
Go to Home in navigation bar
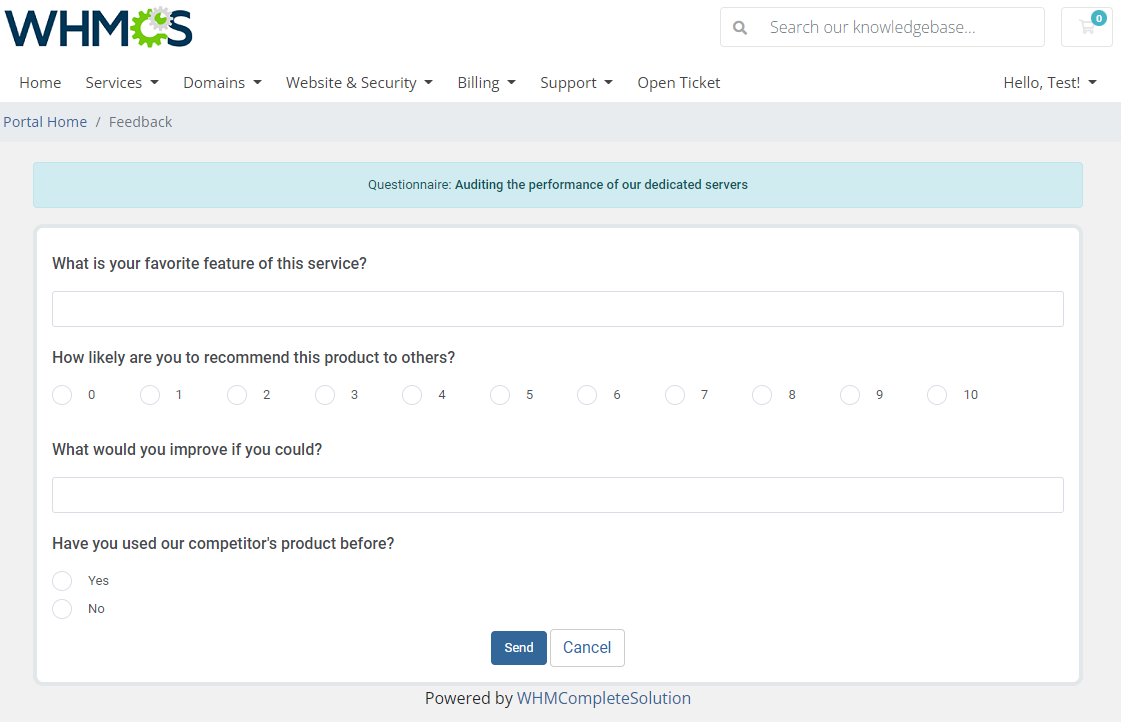tap(40, 83)
